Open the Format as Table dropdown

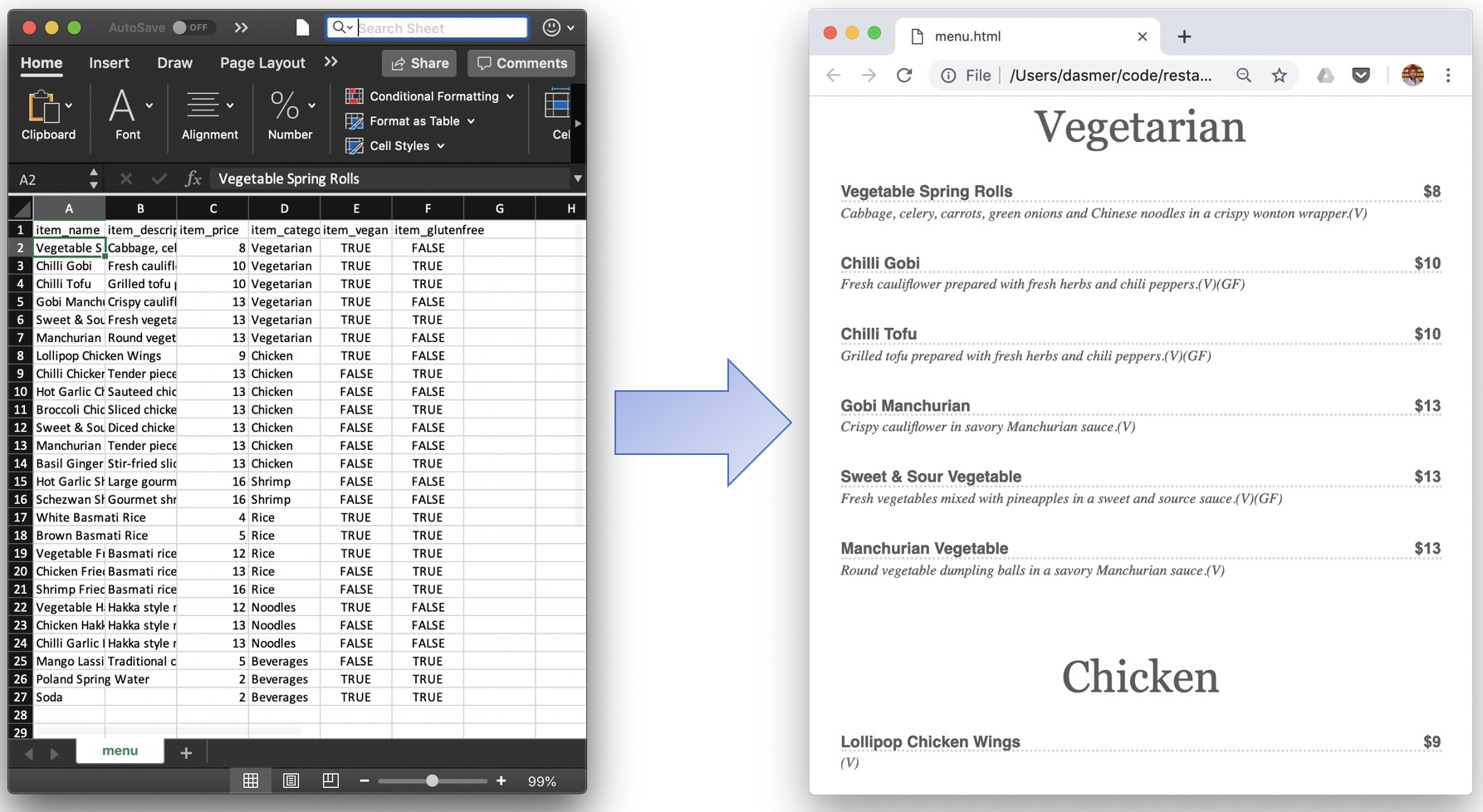(410, 121)
